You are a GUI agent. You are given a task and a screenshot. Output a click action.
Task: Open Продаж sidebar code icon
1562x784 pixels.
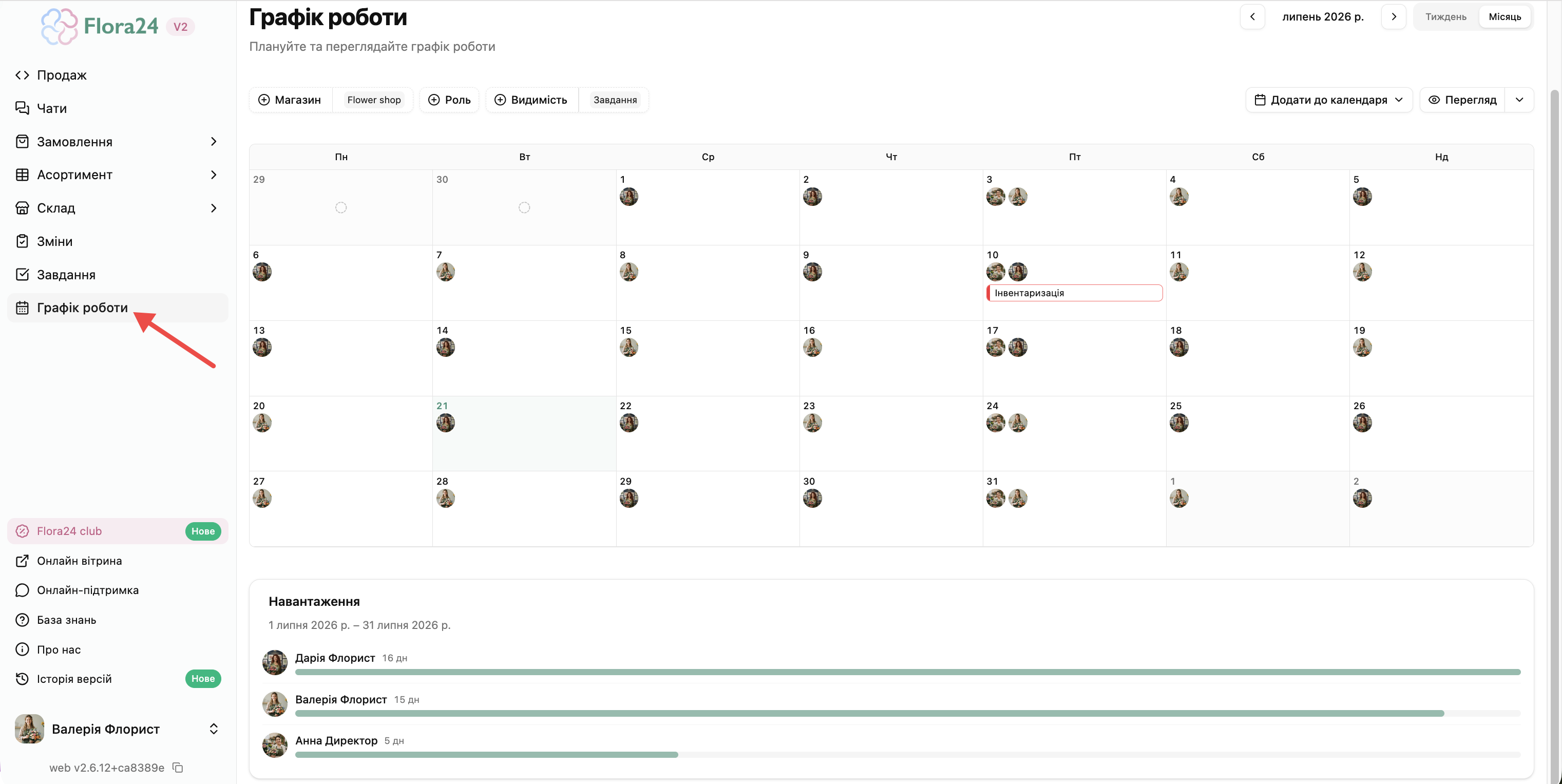23,75
